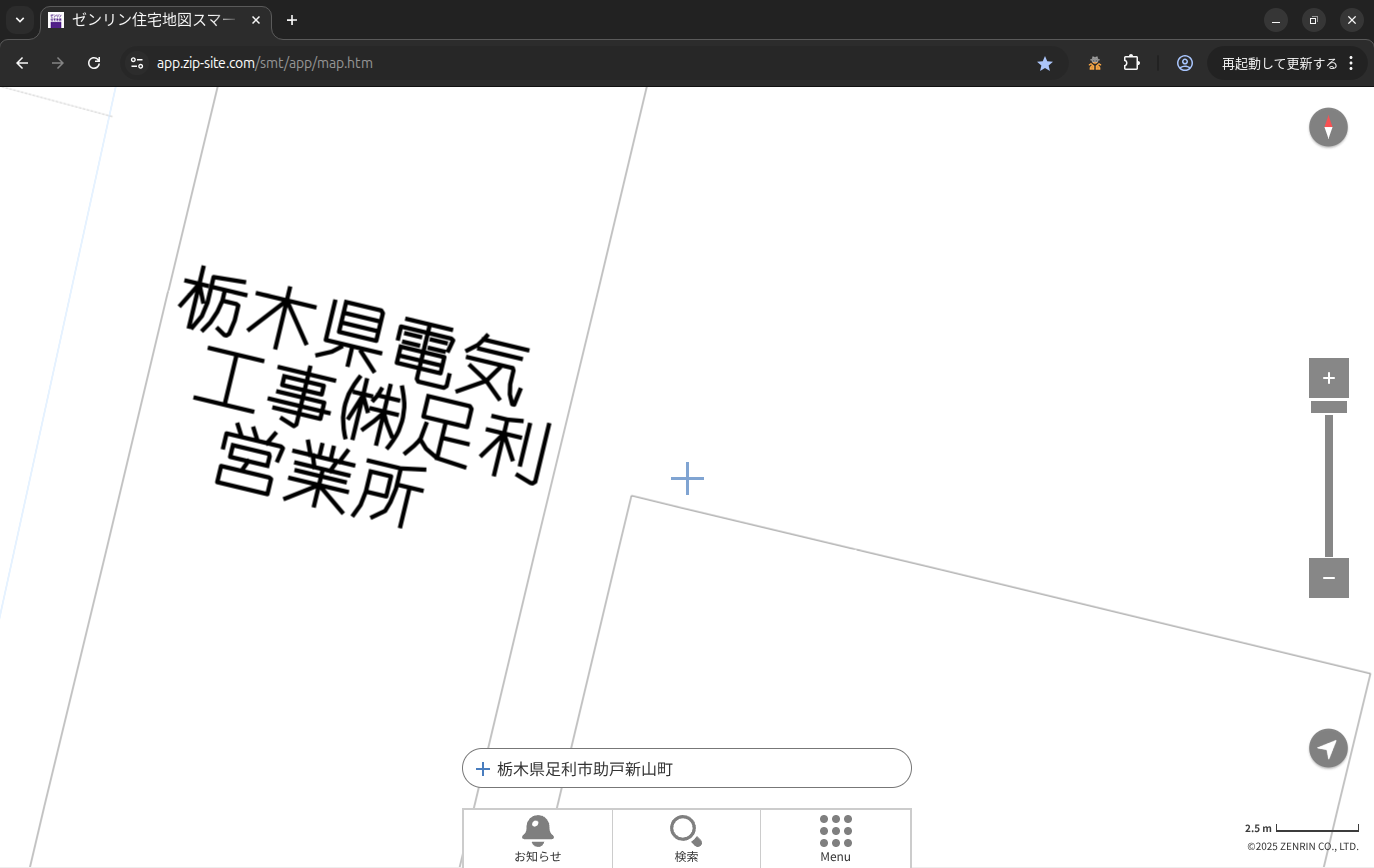Click the address bar showing 栃木県足利市助戸新山町
The width and height of the screenshot is (1374, 868).
point(687,768)
